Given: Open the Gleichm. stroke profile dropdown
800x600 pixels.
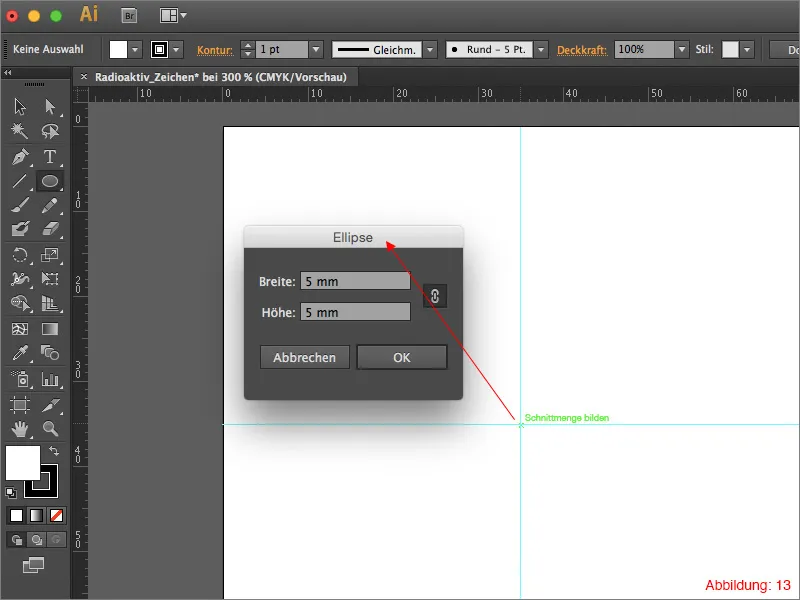Looking at the screenshot, I should pos(430,50).
